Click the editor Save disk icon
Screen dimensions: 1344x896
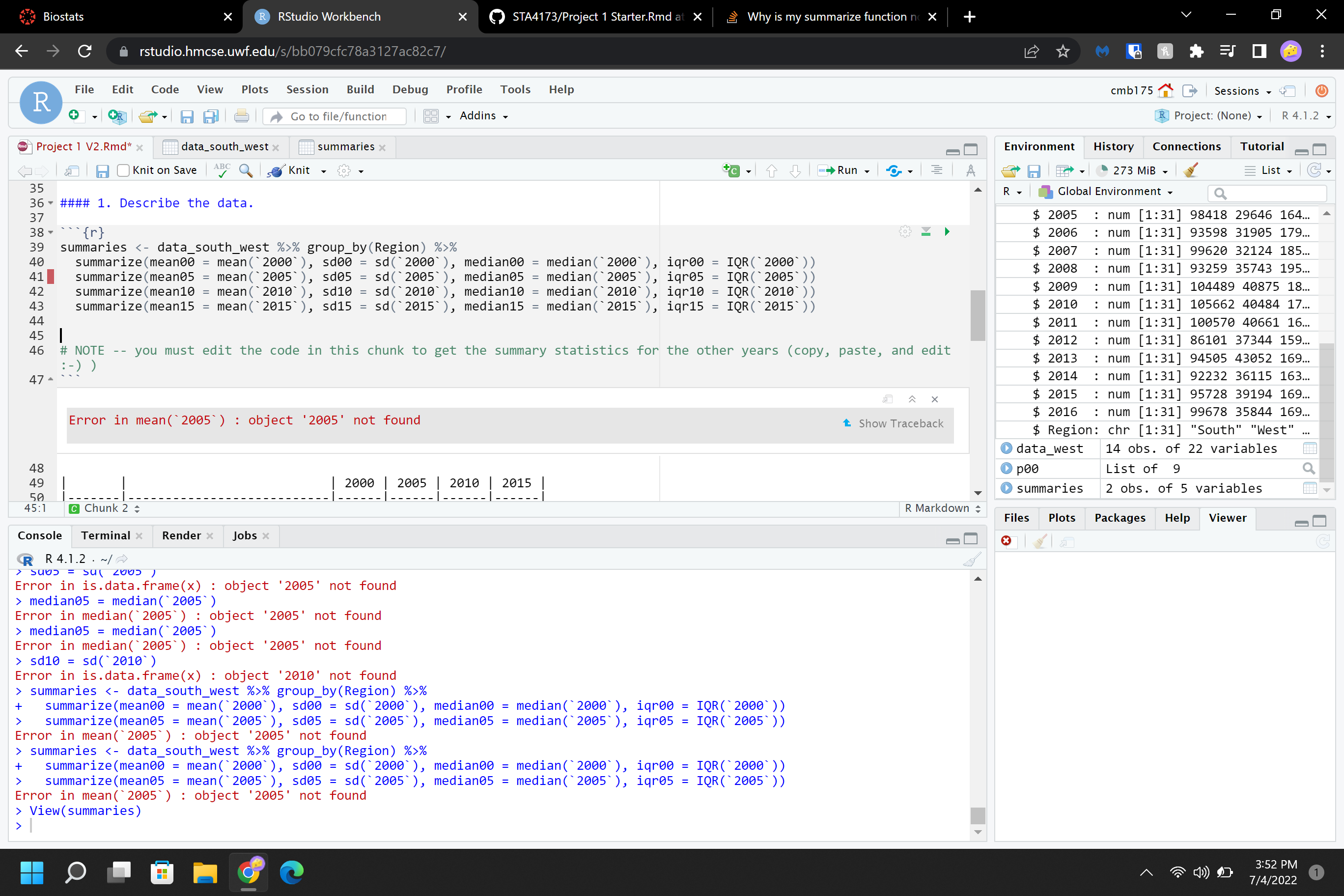(102, 171)
